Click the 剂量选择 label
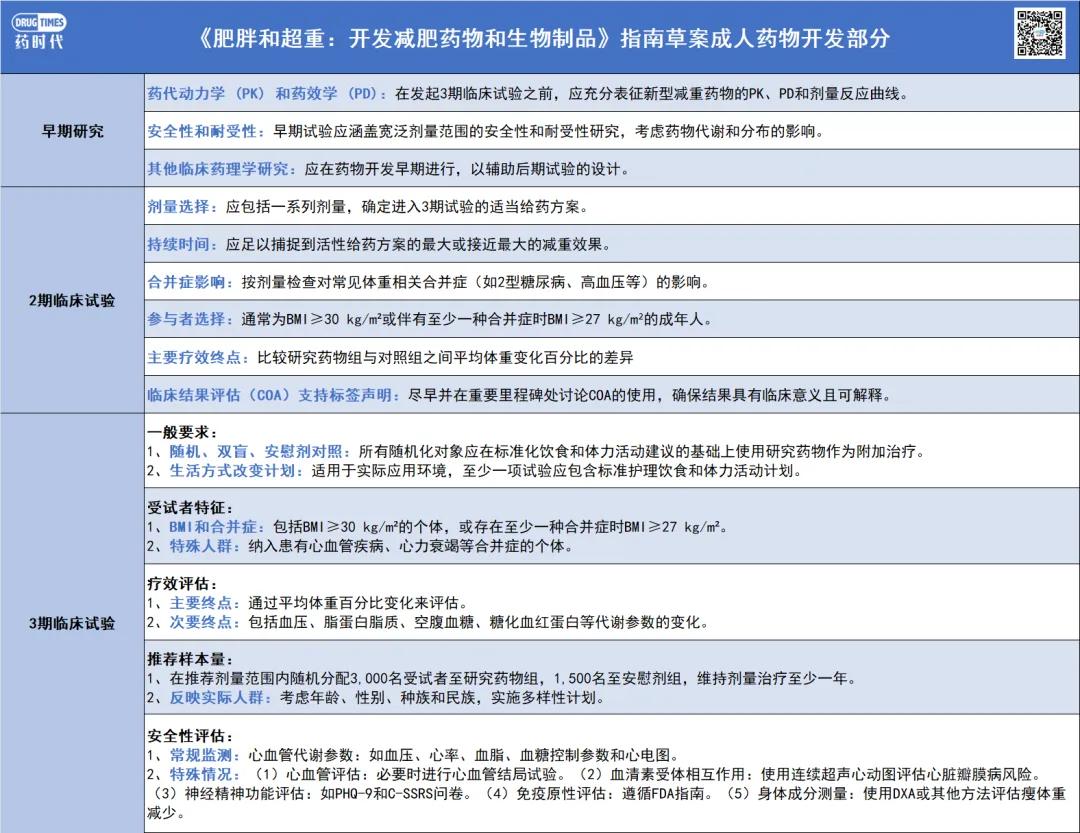Screen dimensions: 1080x833 click(x=184, y=207)
